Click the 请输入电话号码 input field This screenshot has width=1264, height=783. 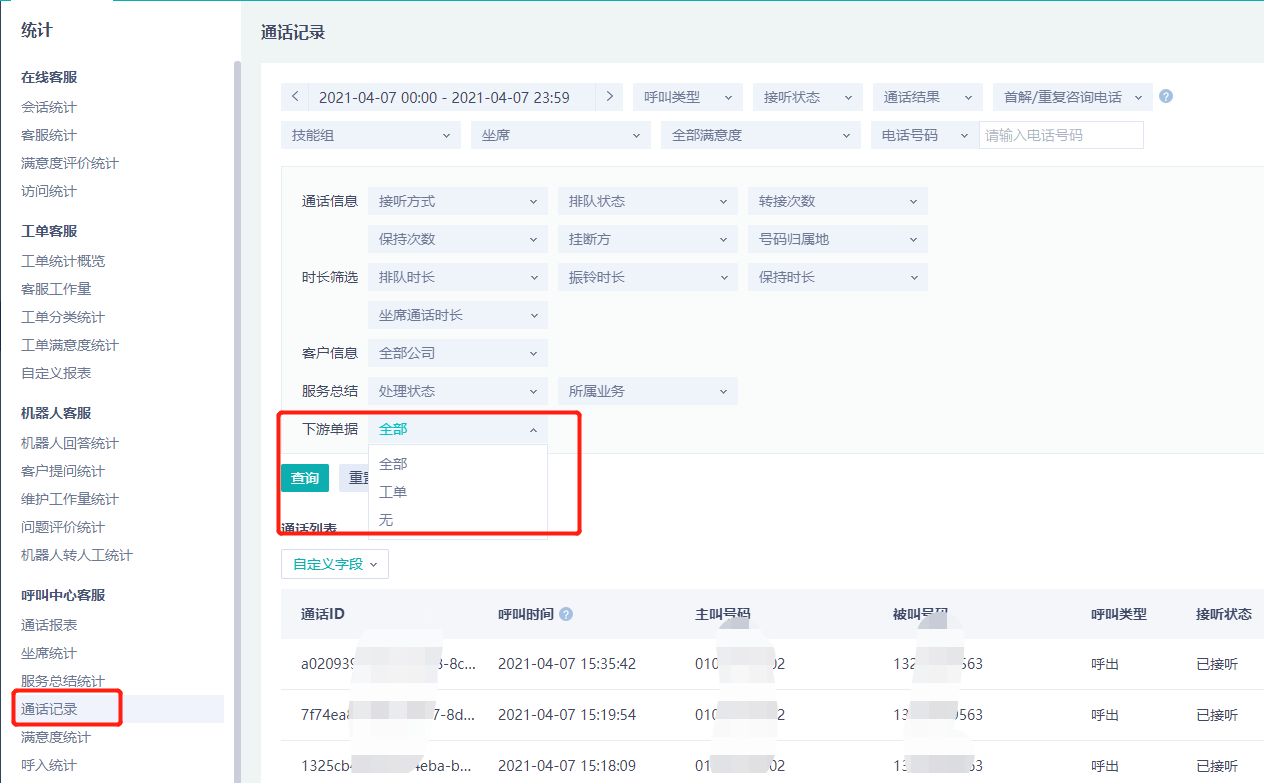coord(1060,135)
